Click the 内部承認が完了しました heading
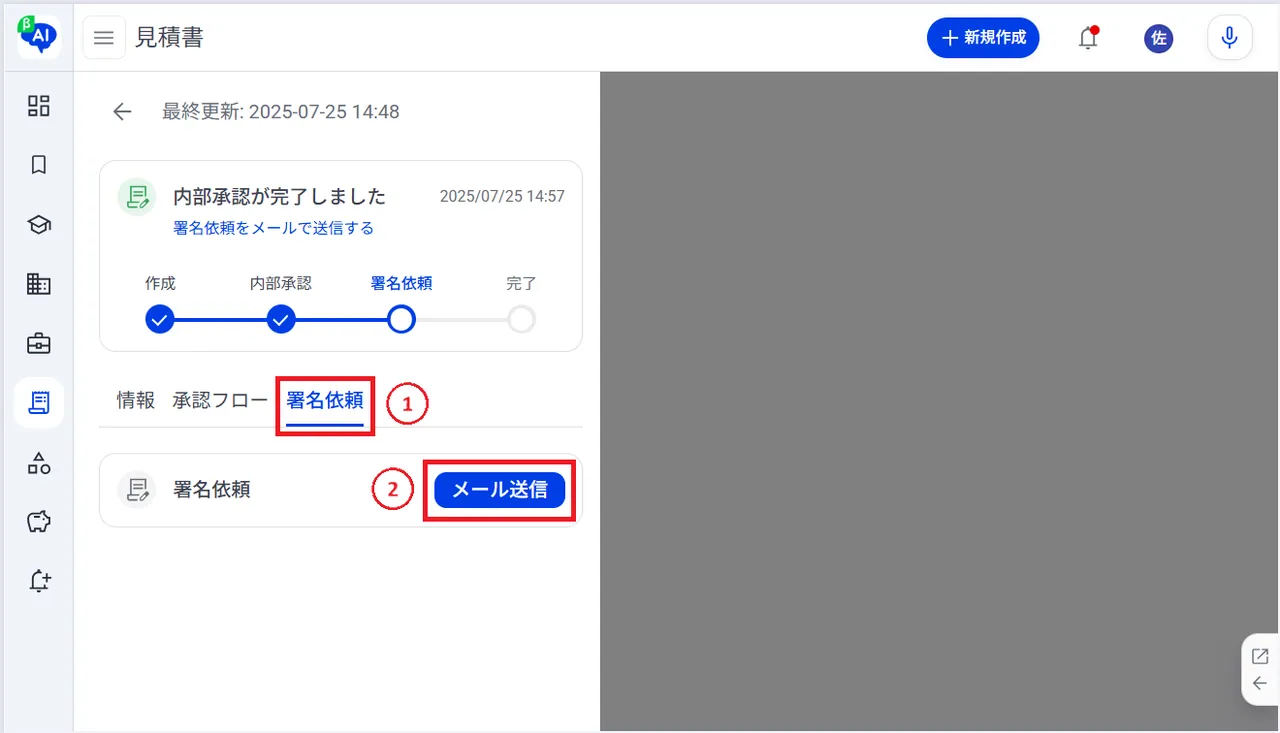 (280, 196)
